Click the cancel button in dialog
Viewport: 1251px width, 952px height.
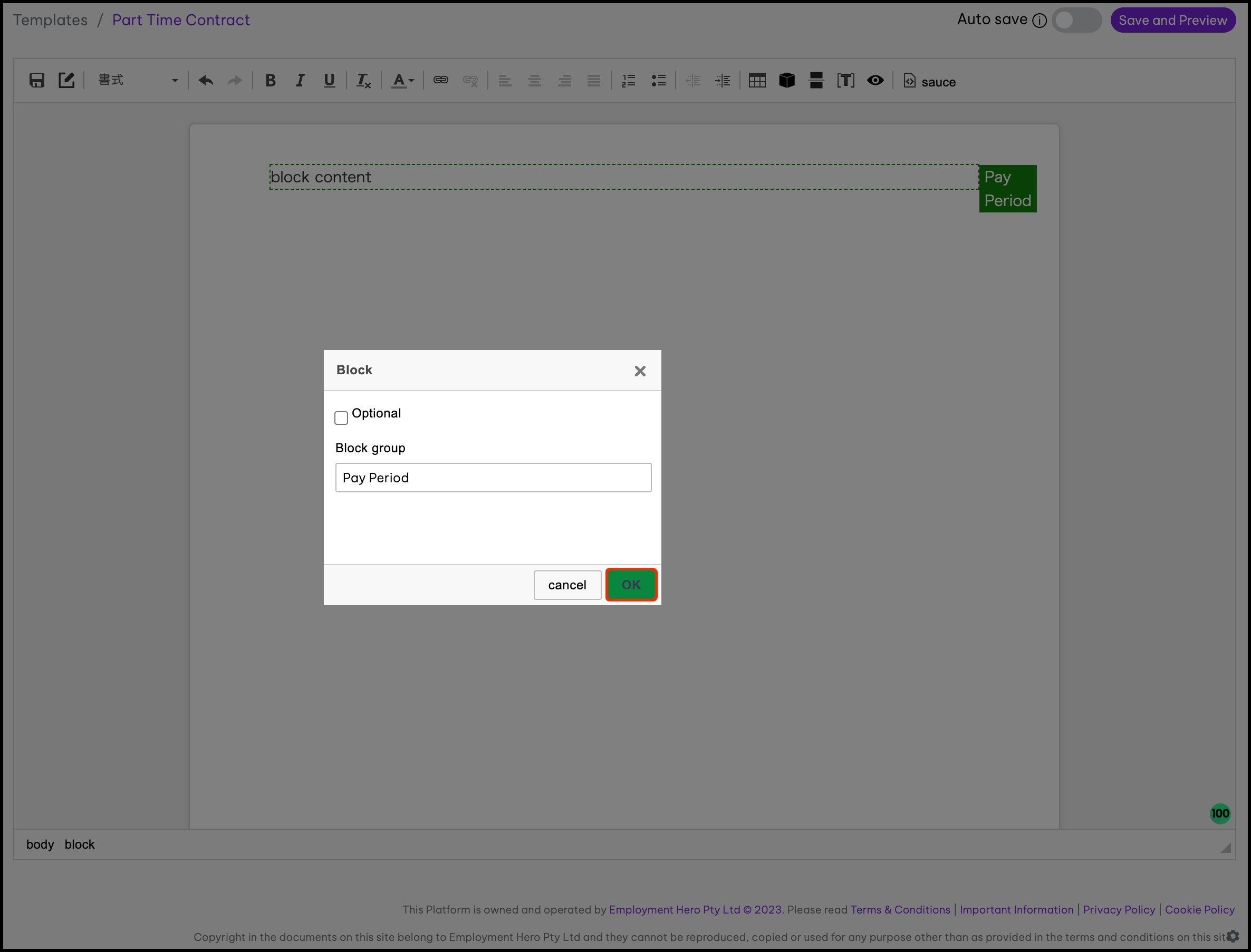click(x=567, y=585)
